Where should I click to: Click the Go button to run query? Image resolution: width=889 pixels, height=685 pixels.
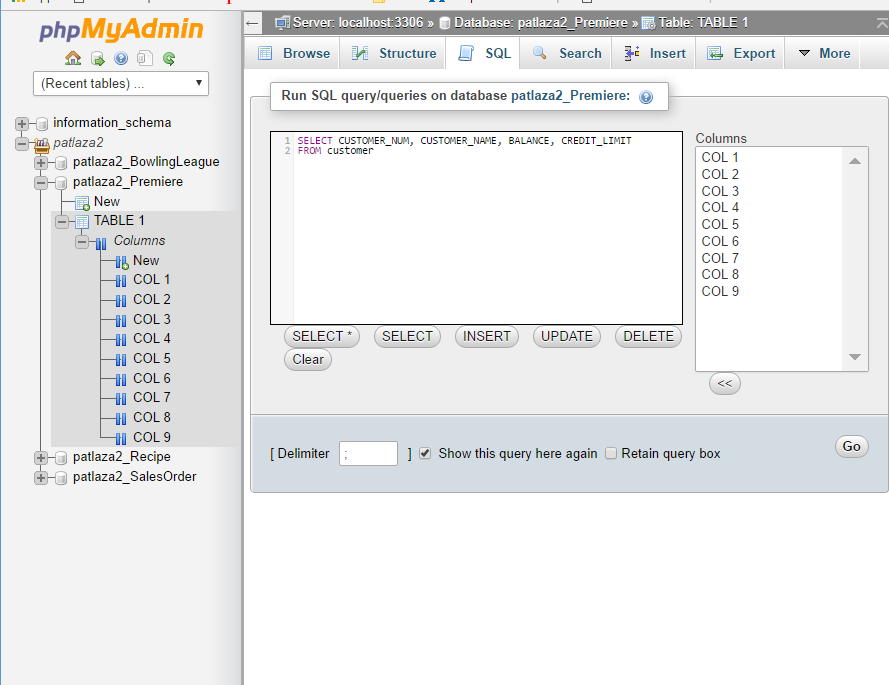click(851, 446)
